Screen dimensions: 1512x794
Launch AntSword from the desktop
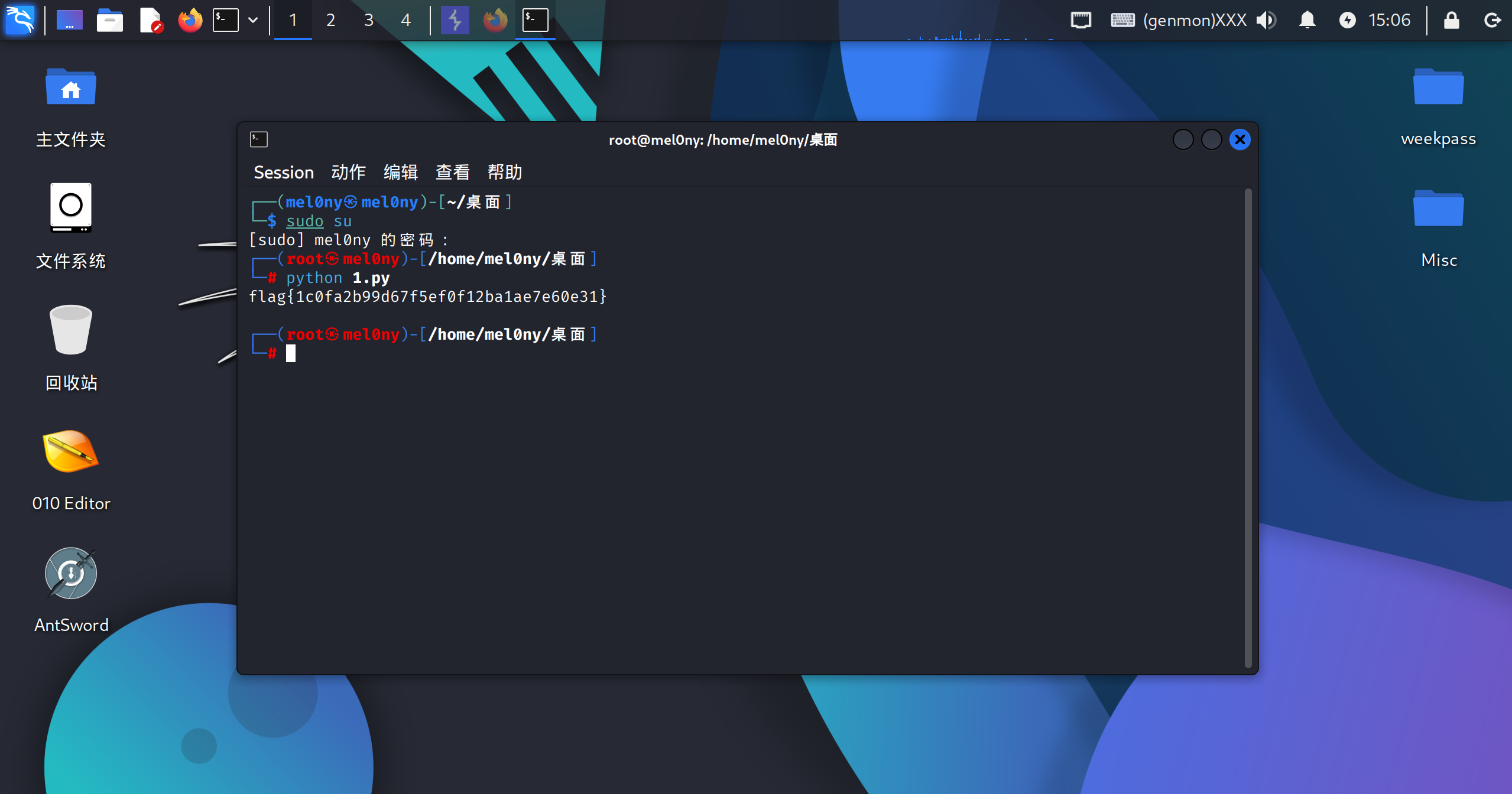[71, 574]
